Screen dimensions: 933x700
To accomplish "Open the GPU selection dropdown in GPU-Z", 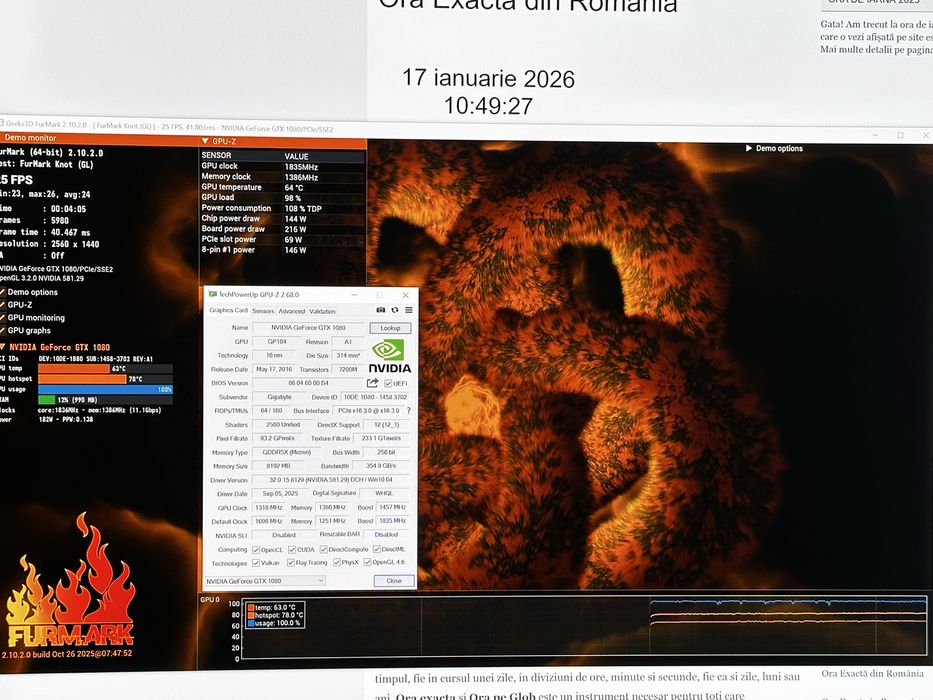I will 265,580.
